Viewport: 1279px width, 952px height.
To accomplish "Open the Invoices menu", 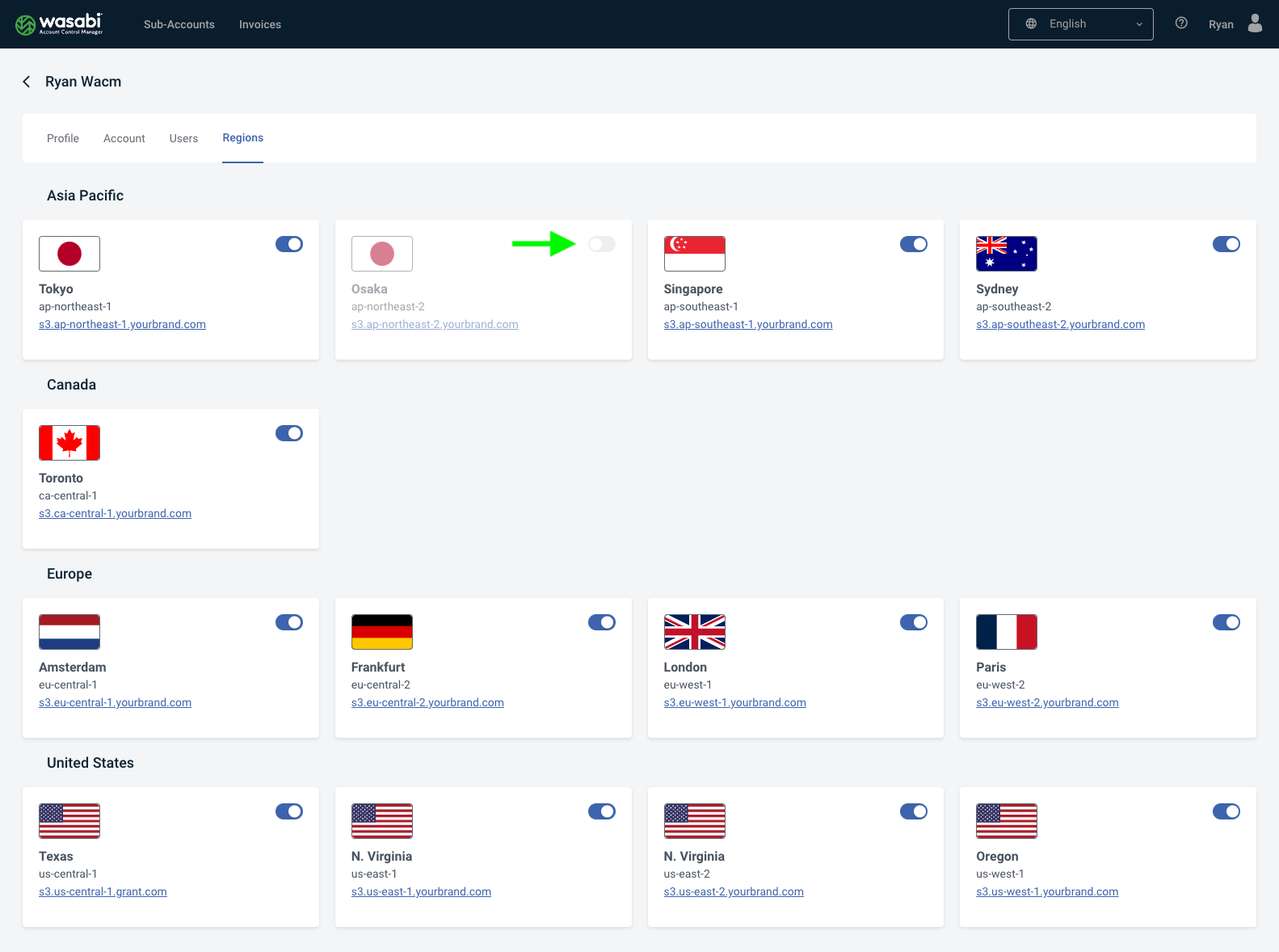I will point(260,24).
